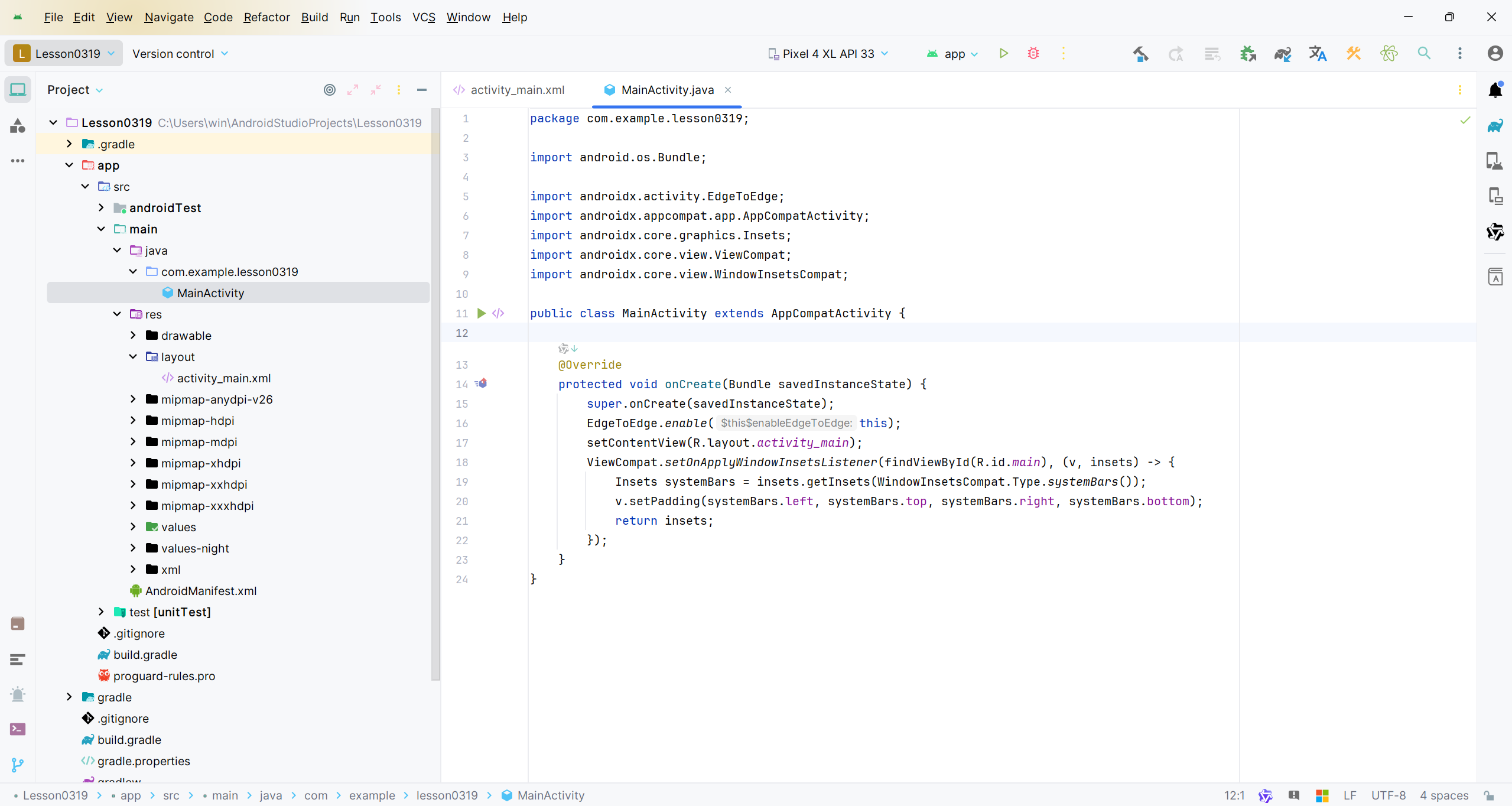Open the File menu

53,17
